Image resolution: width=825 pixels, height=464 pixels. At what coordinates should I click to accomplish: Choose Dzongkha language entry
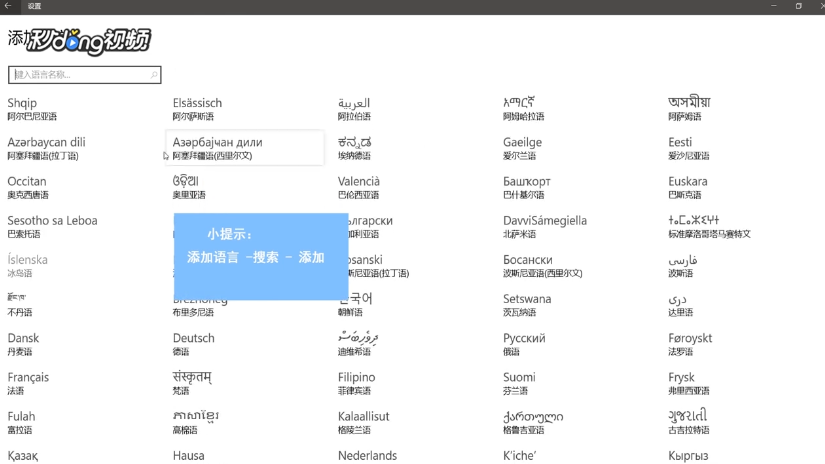tap(20, 305)
